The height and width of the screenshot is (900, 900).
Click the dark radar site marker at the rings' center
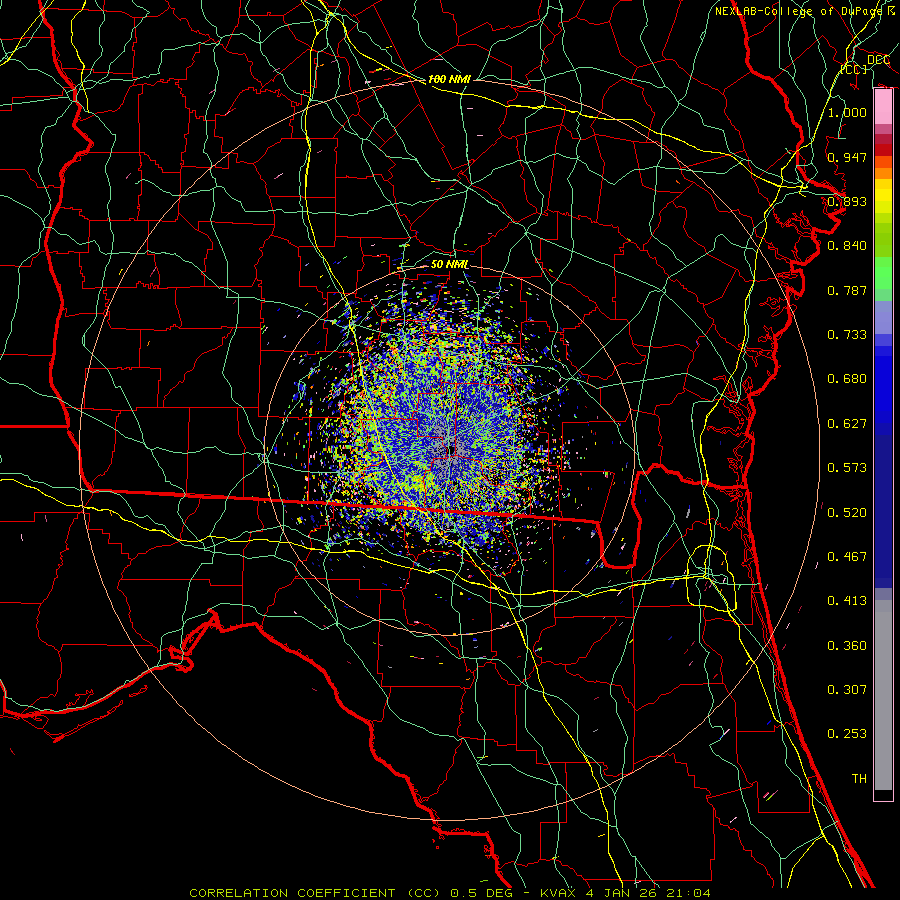pyautogui.click(x=452, y=450)
